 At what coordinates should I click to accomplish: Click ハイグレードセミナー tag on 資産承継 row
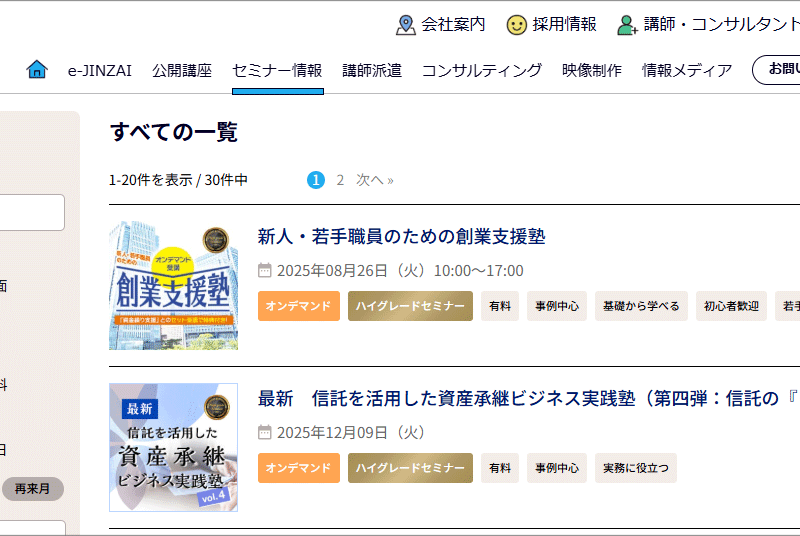(410, 468)
